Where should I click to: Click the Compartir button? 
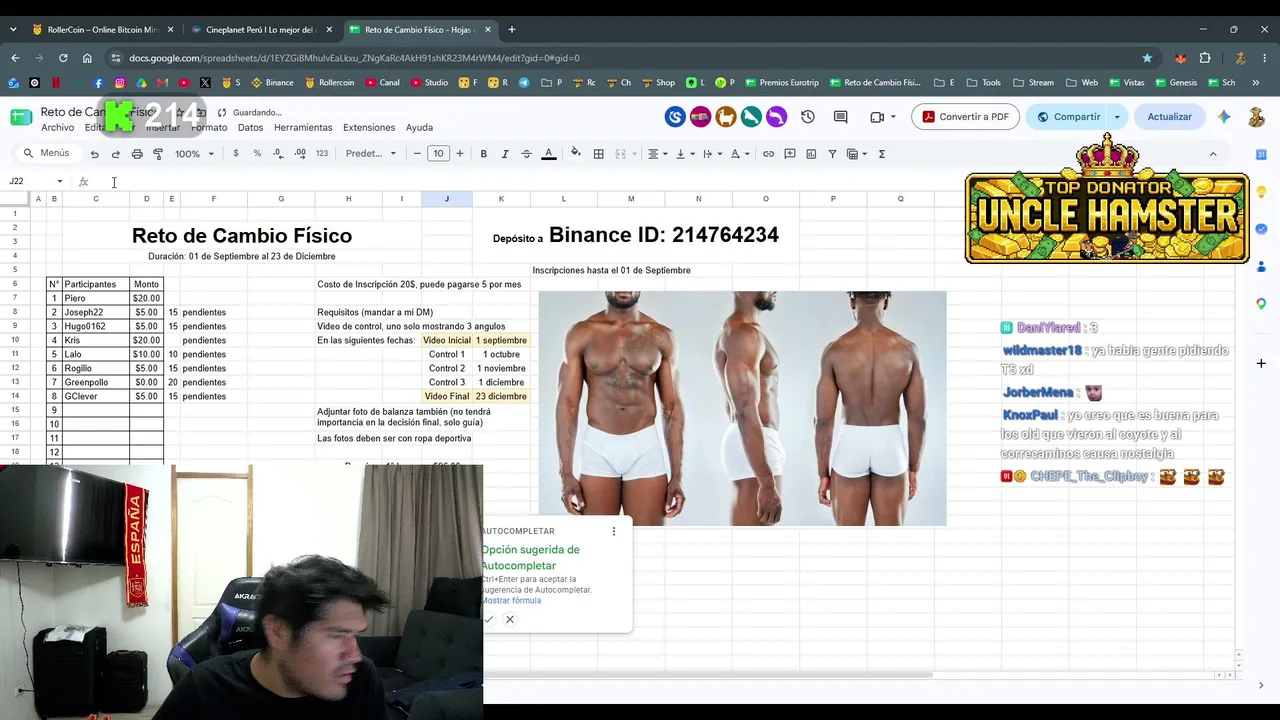pos(1068,117)
